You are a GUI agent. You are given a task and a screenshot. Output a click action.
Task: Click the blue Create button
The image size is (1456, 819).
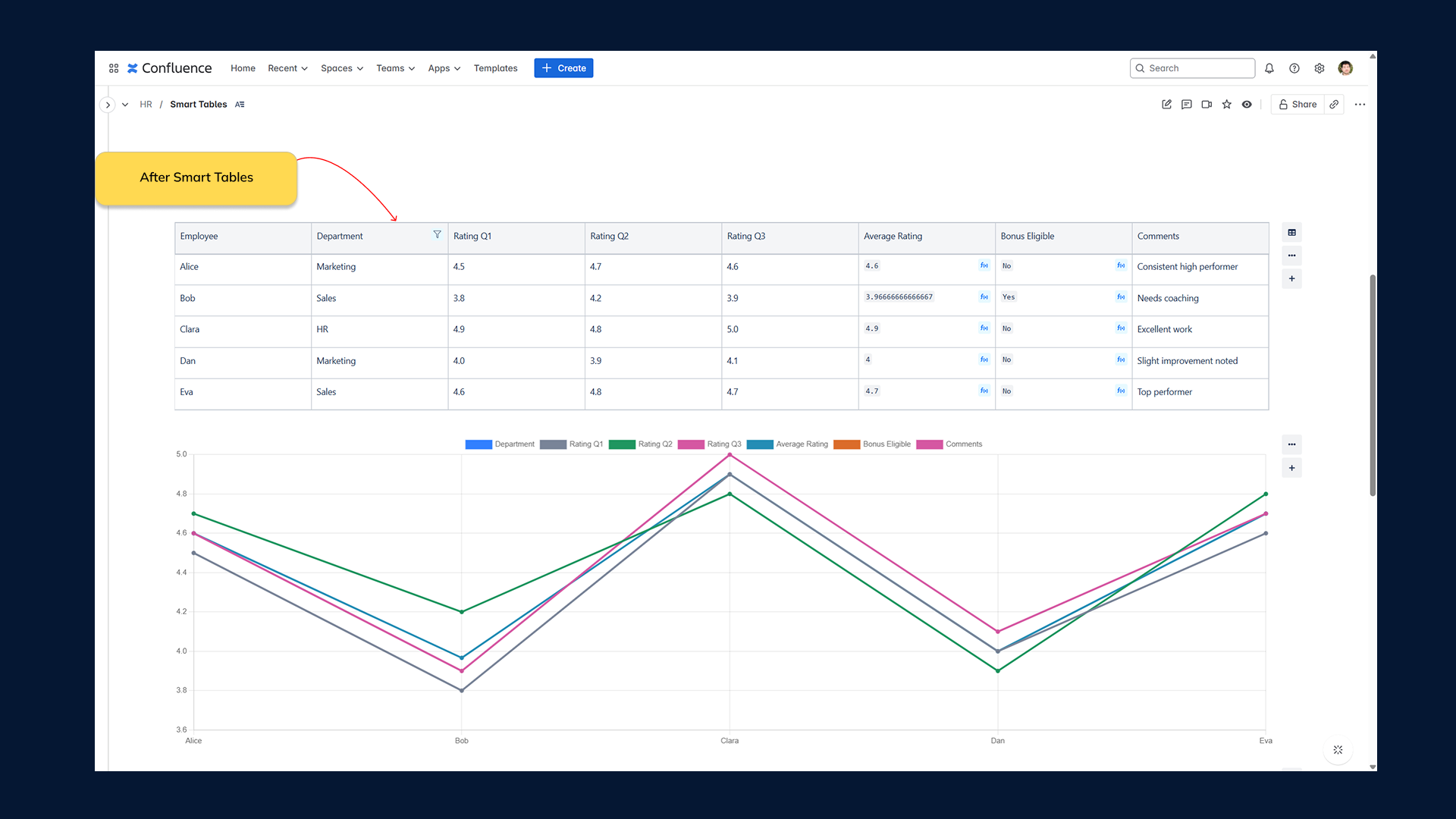click(563, 68)
